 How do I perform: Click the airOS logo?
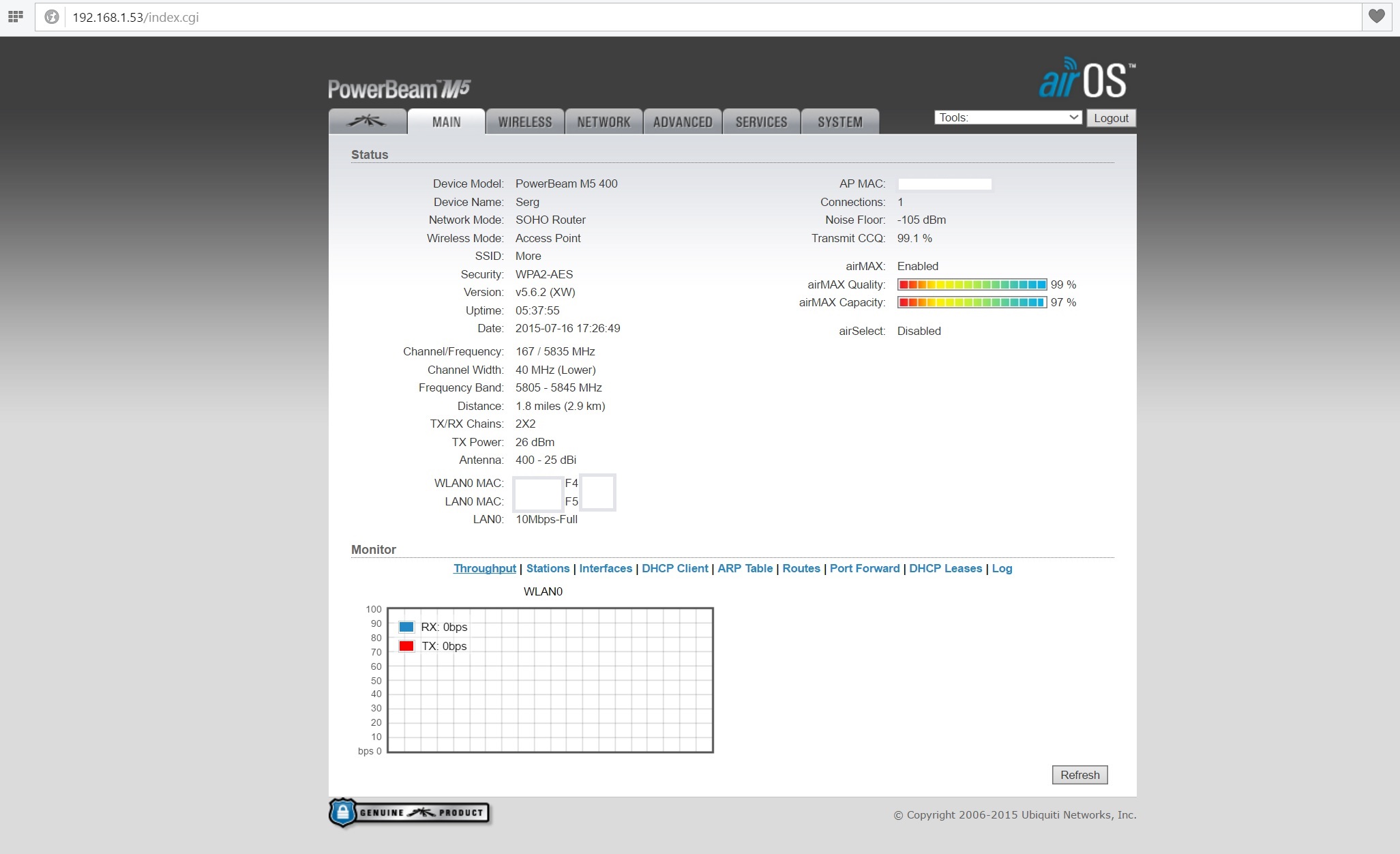1086,80
